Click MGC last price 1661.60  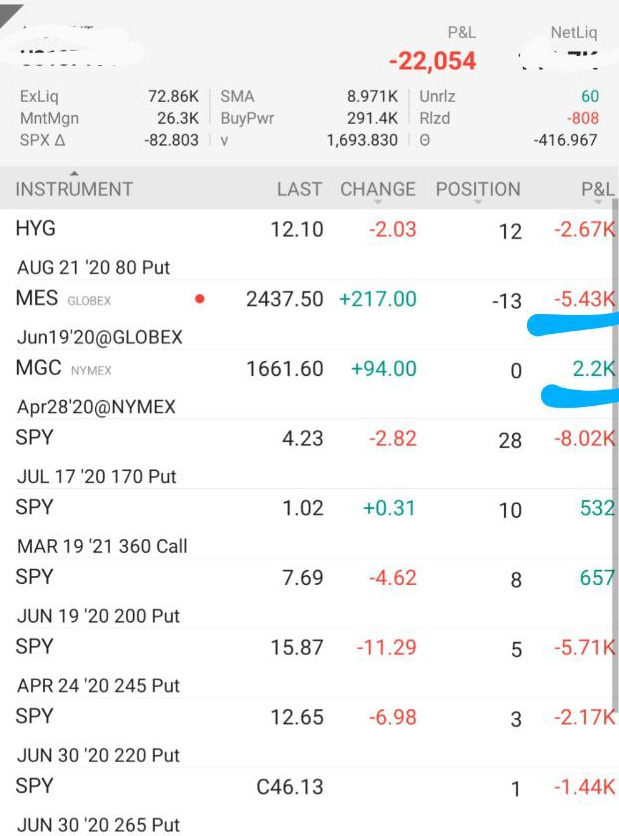point(285,369)
